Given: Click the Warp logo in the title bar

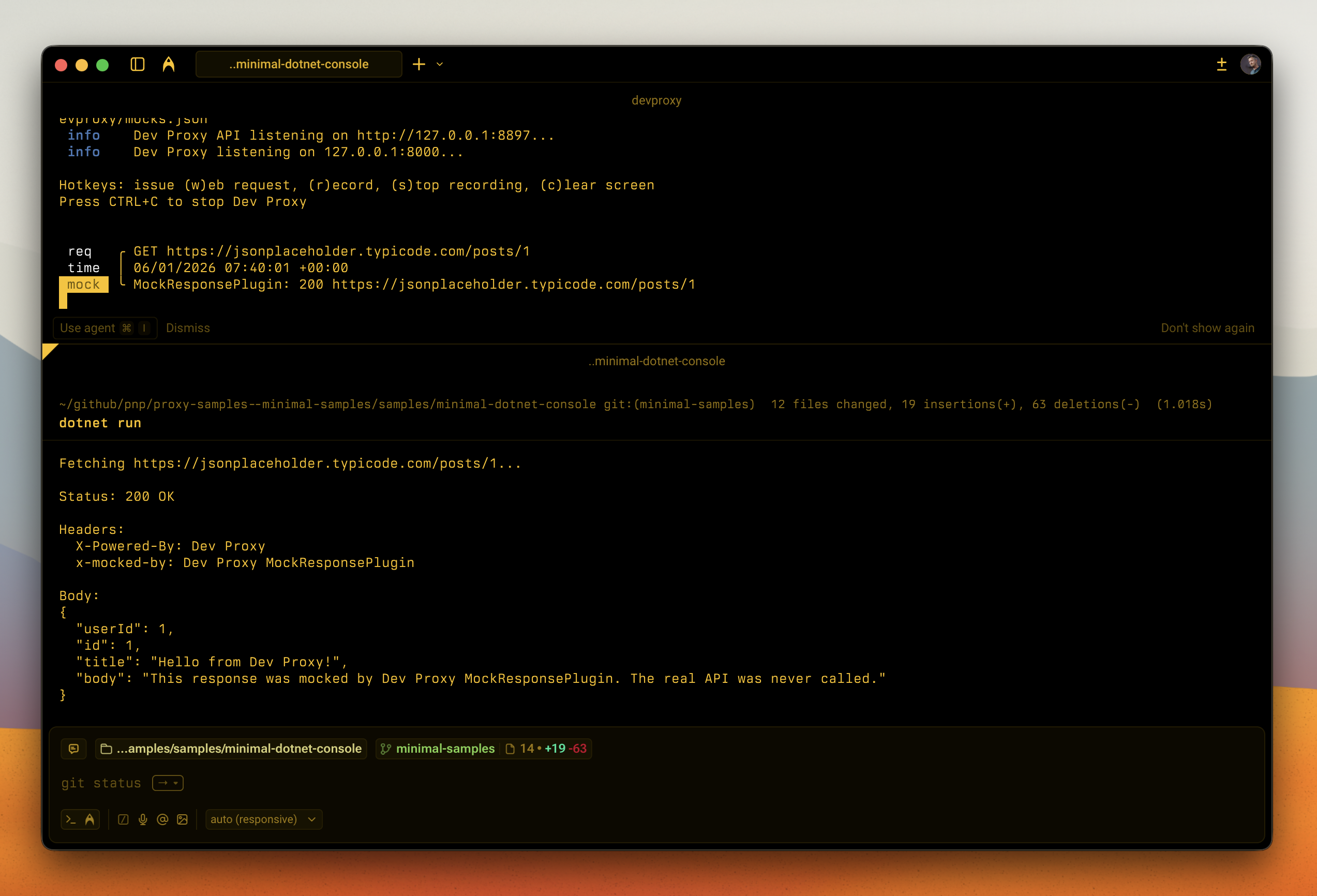Looking at the screenshot, I should tap(169, 64).
